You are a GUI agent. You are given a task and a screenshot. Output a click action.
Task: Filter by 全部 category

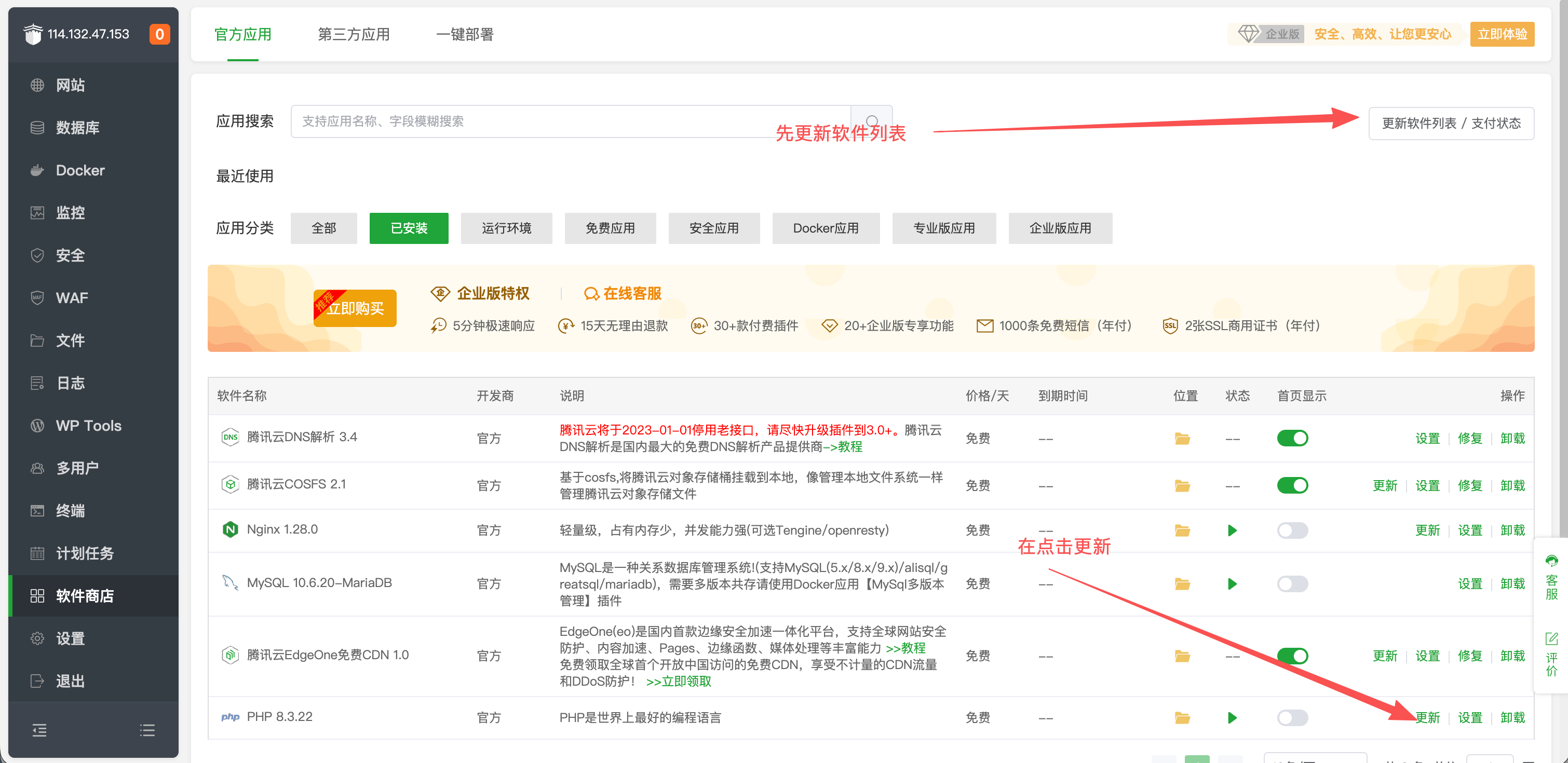coord(324,228)
